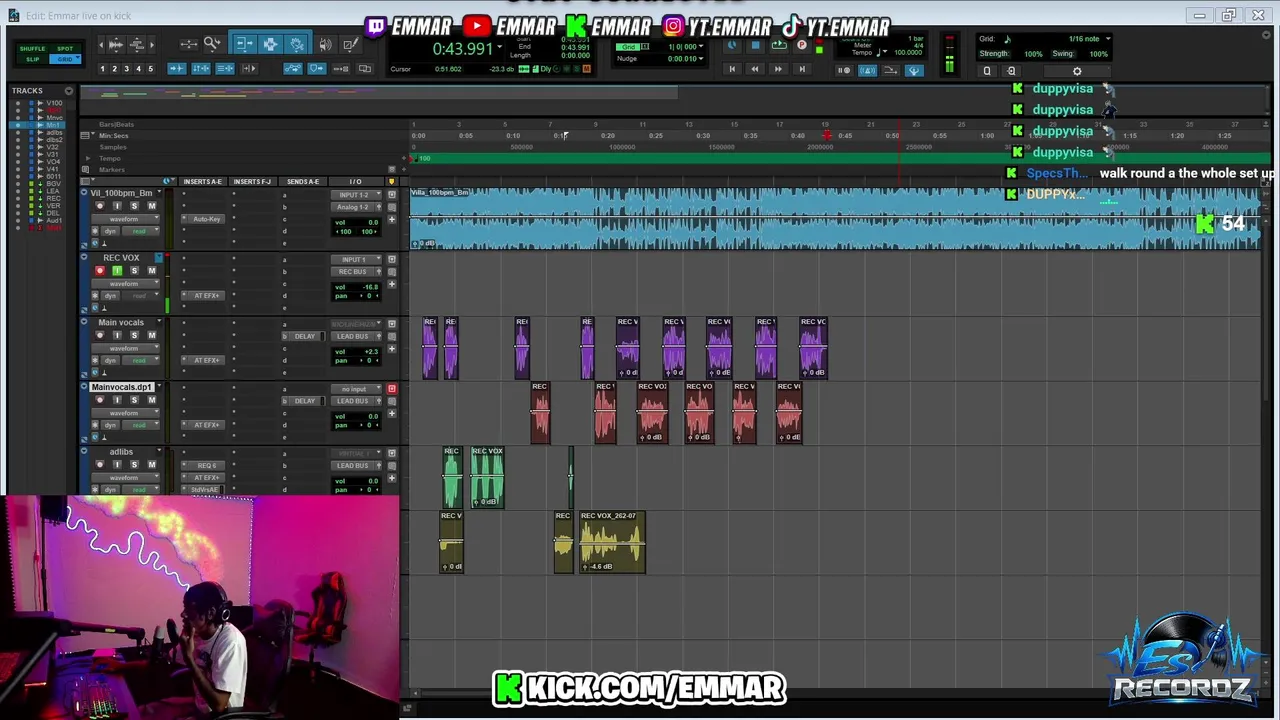The height and width of the screenshot is (720, 1280).
Task: Toggle the Wait for Note button
Action: (x=845, y=70)
